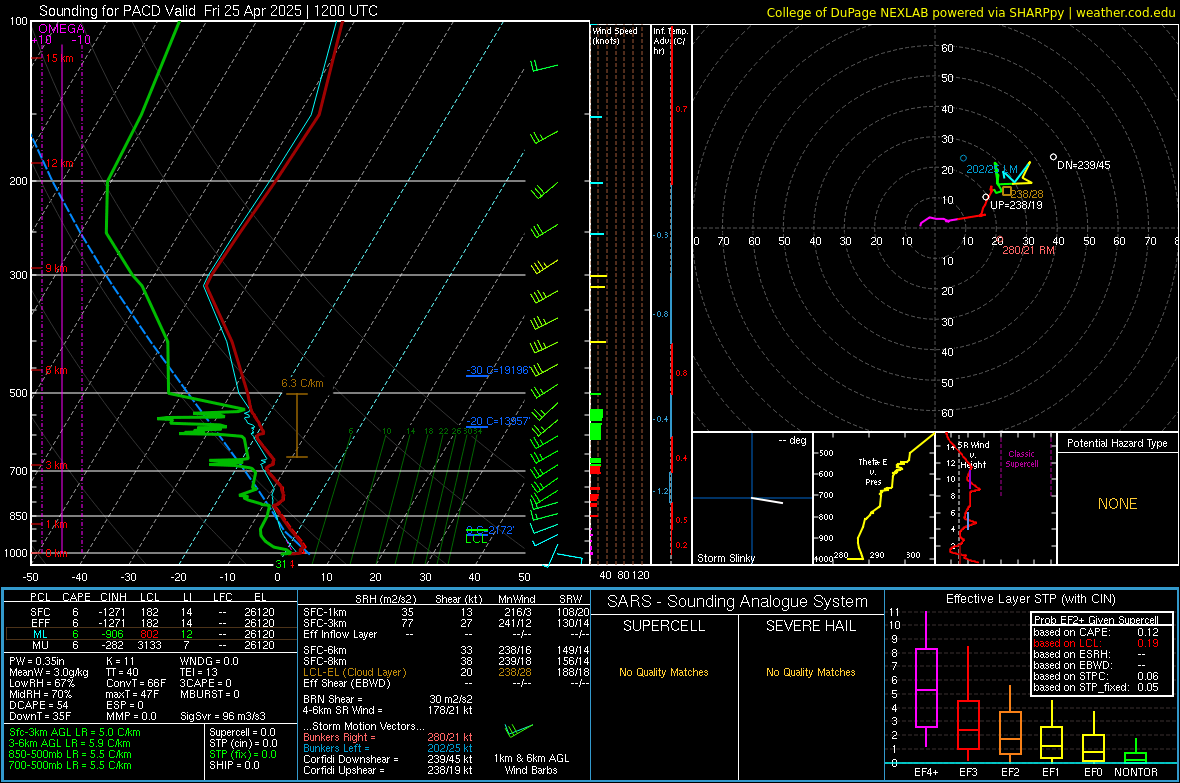
Task: Click the Potential Hazard Type heading
Action: (x=1117, y=443)
